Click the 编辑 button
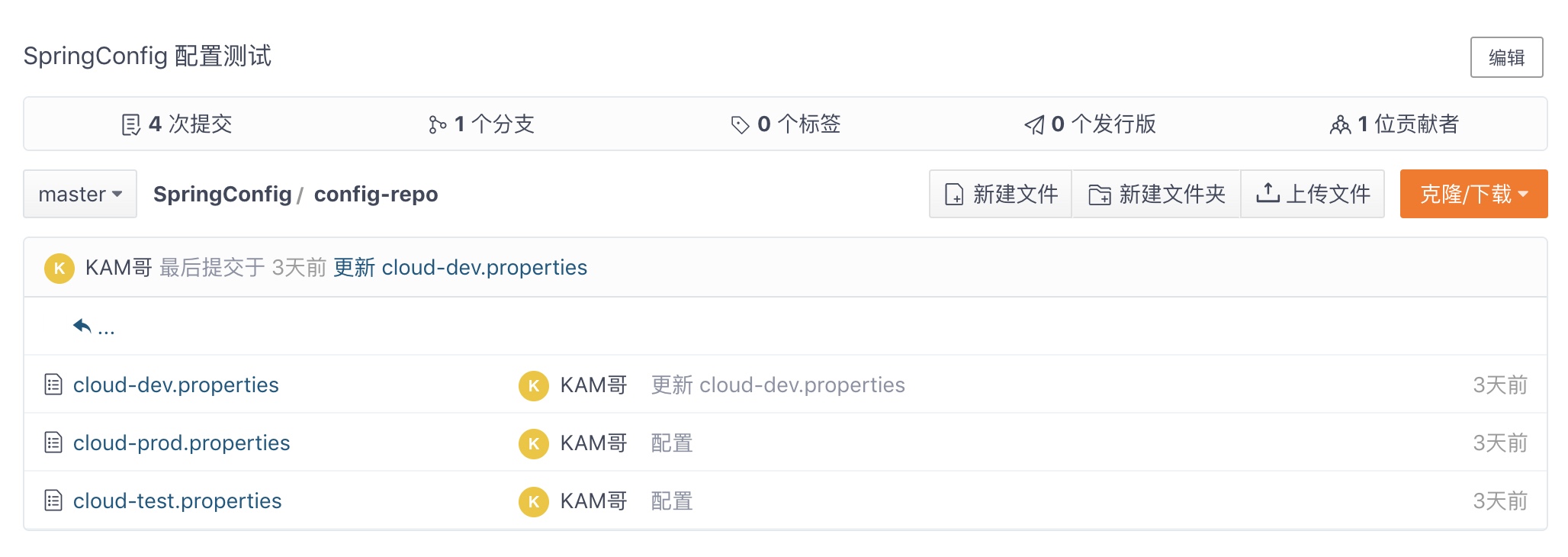This screenshot has width=1568, height=557. pos(1506,56)
